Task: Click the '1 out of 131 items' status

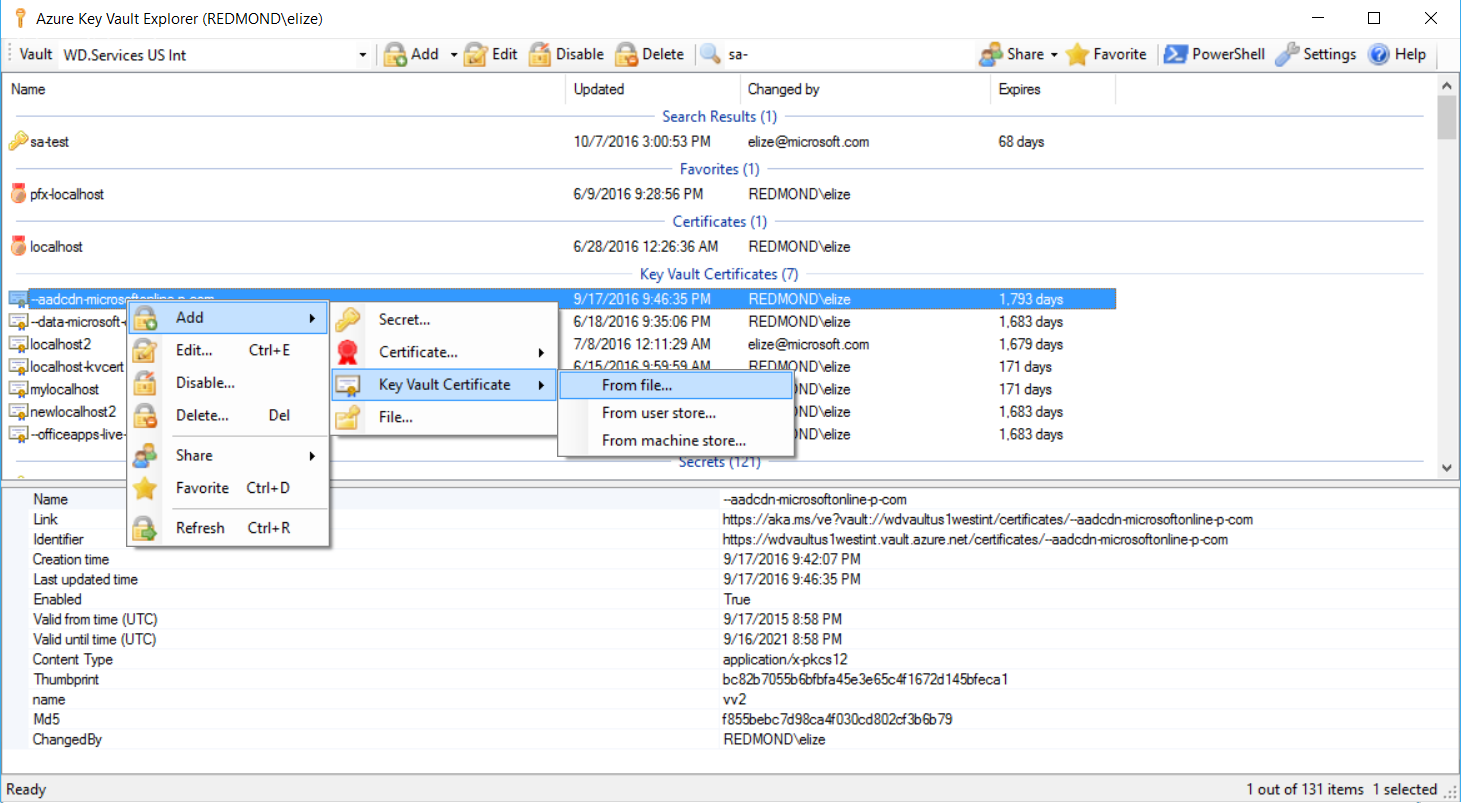Action: coord(1305,789)
